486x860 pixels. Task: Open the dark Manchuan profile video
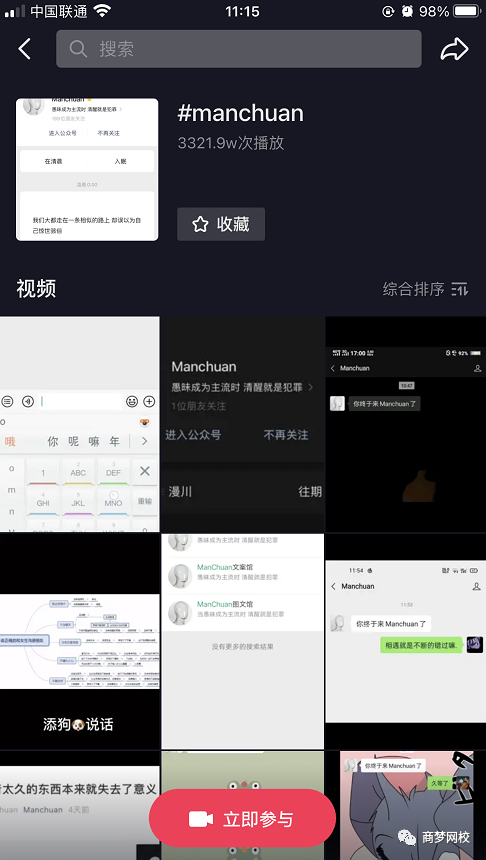coord(242,424)
